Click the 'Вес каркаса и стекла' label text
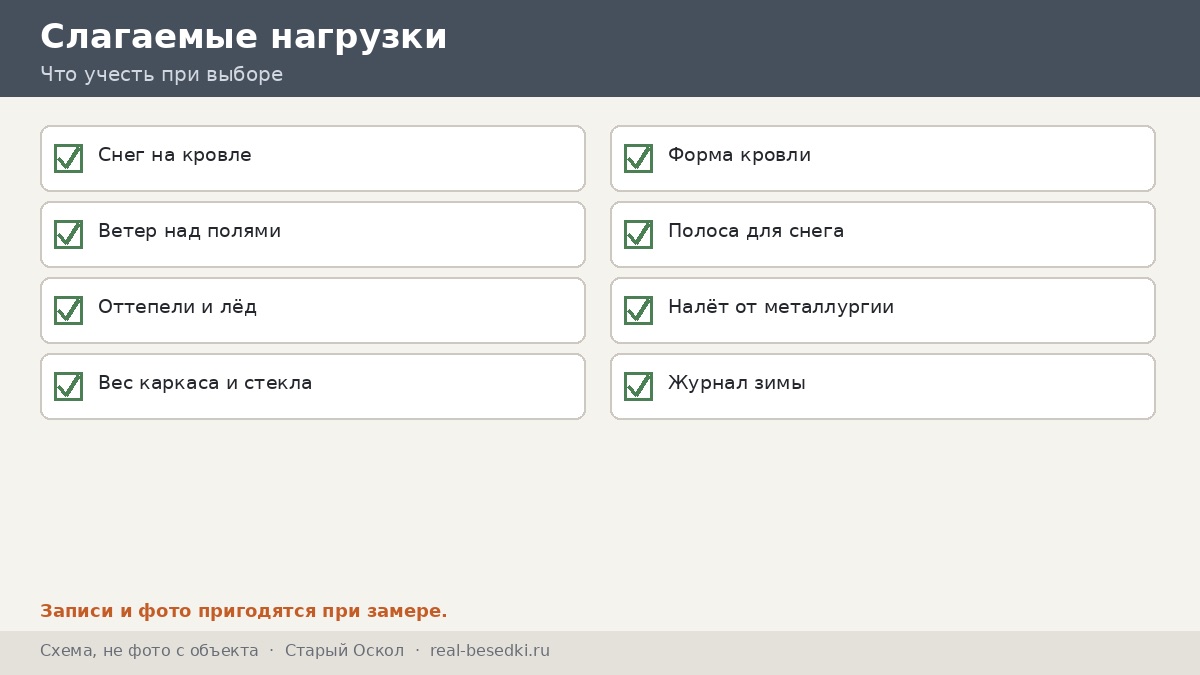The image size is (1200, 675). coord(205,383)
